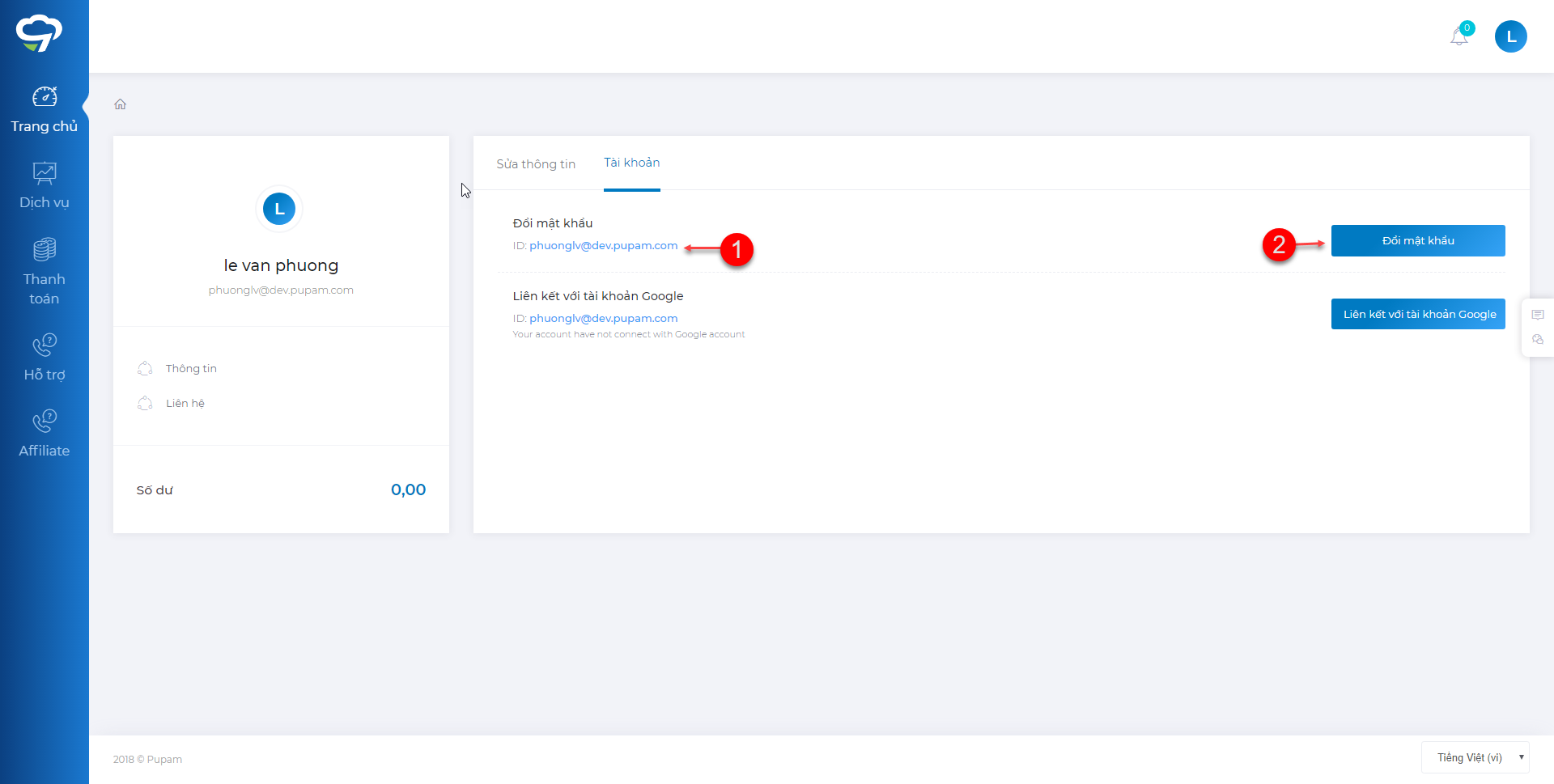Screen dimensions: 1554x784
Task: Click the chat message icon on right edge
Action: click(x=1538, y=315)
